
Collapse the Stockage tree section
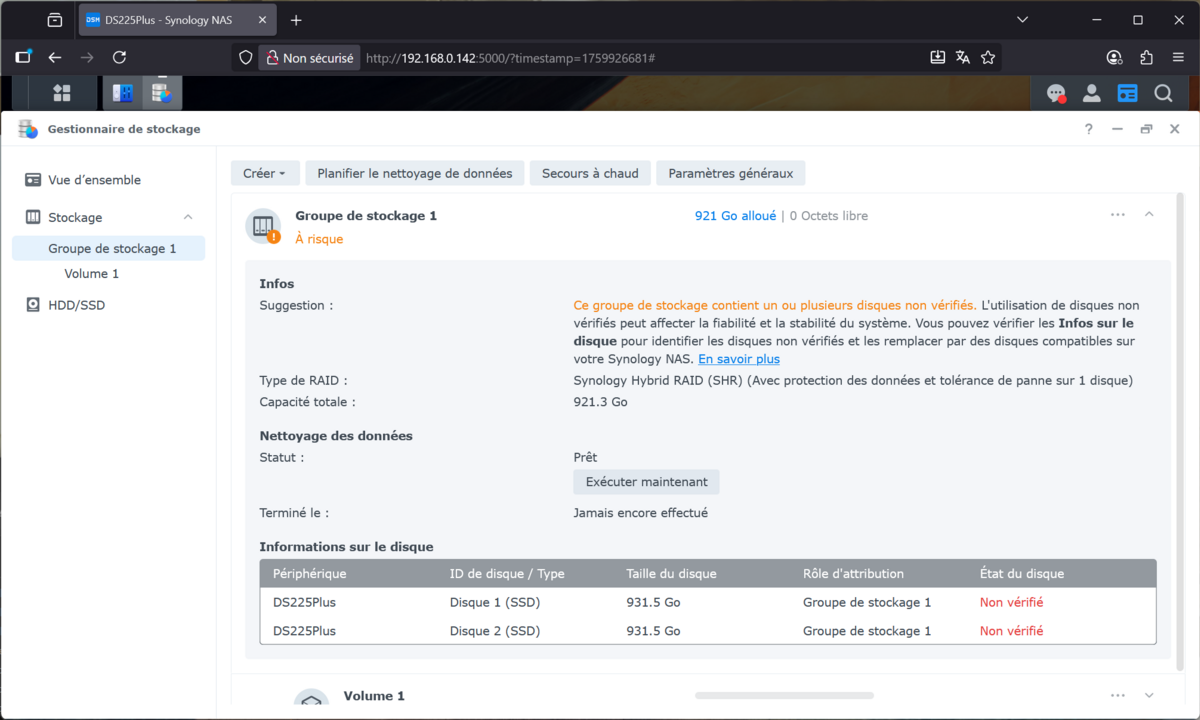(x=188, y=217)
